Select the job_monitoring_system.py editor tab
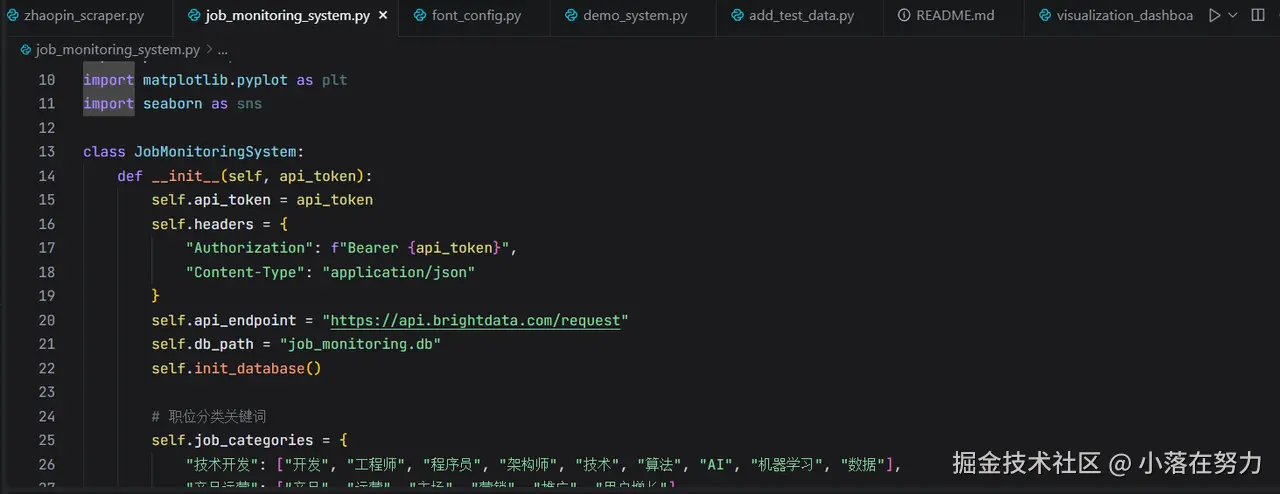 coord(285,16)
